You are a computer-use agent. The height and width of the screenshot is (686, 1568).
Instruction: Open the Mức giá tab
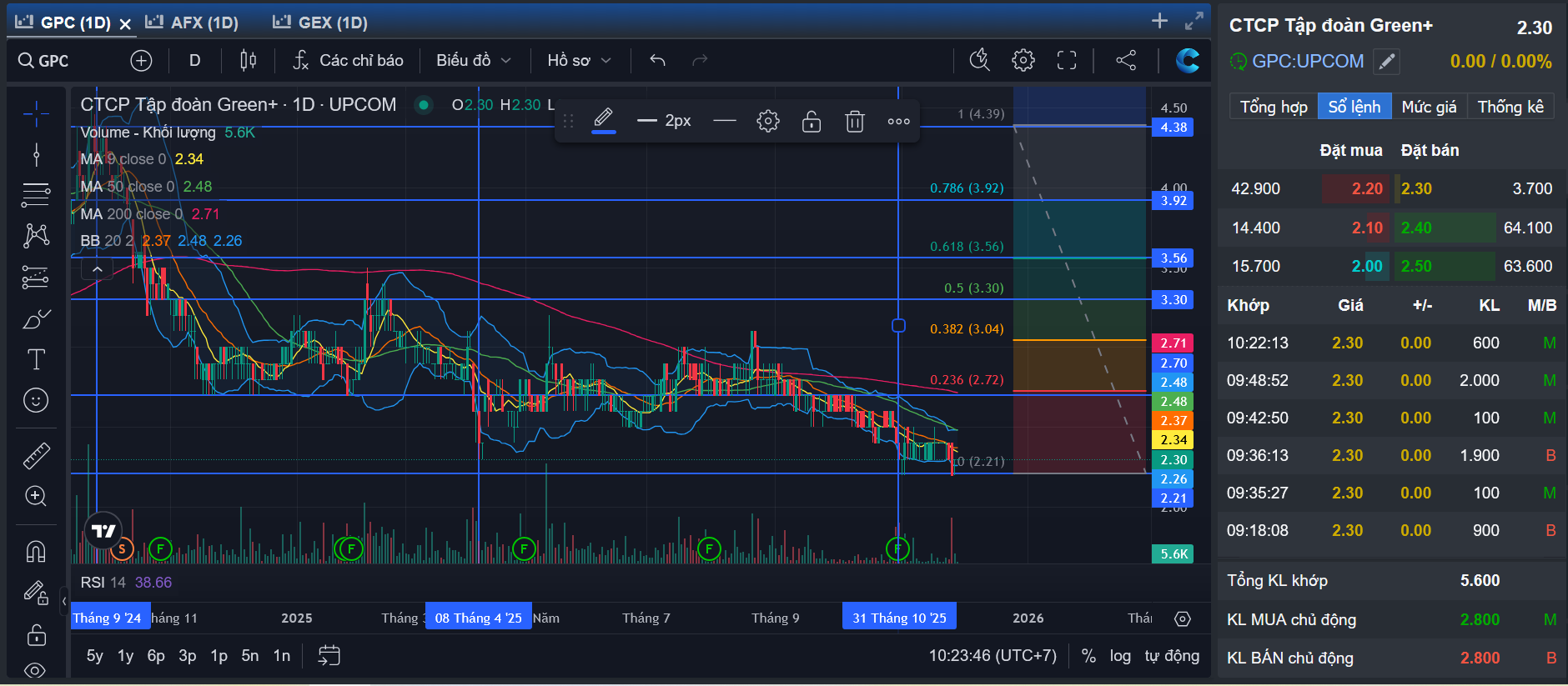[1429, 107]
